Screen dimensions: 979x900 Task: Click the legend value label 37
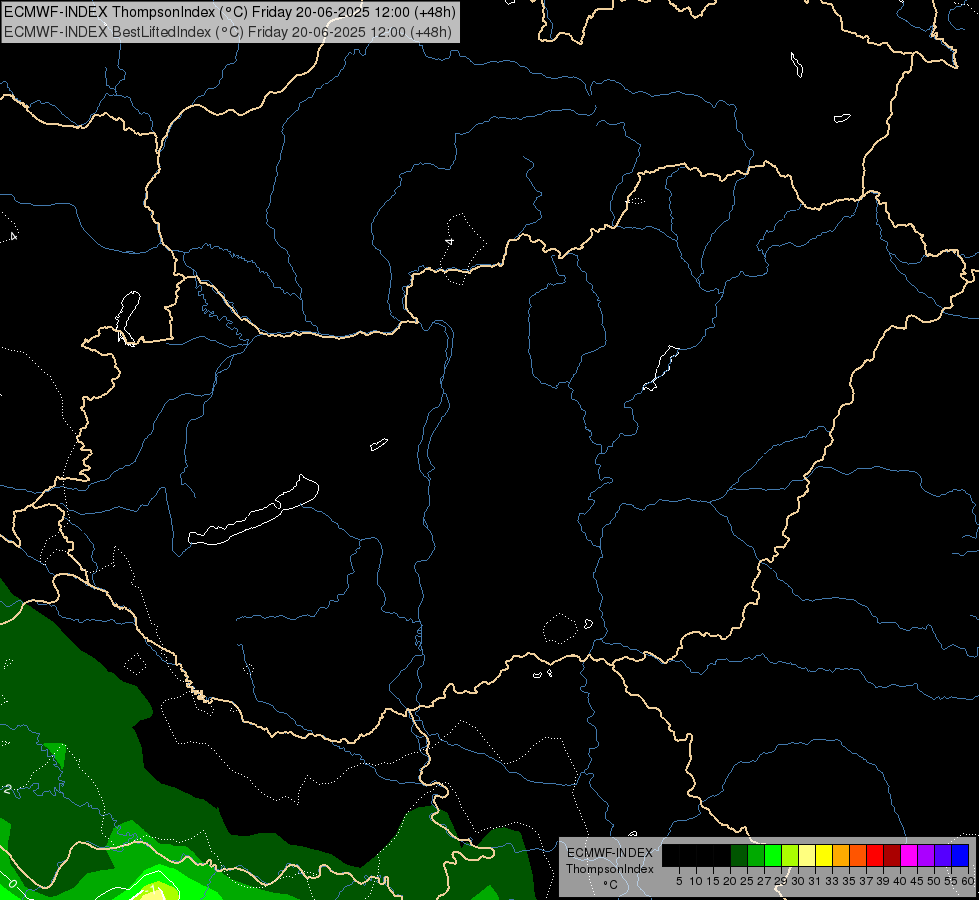(866, 881)
